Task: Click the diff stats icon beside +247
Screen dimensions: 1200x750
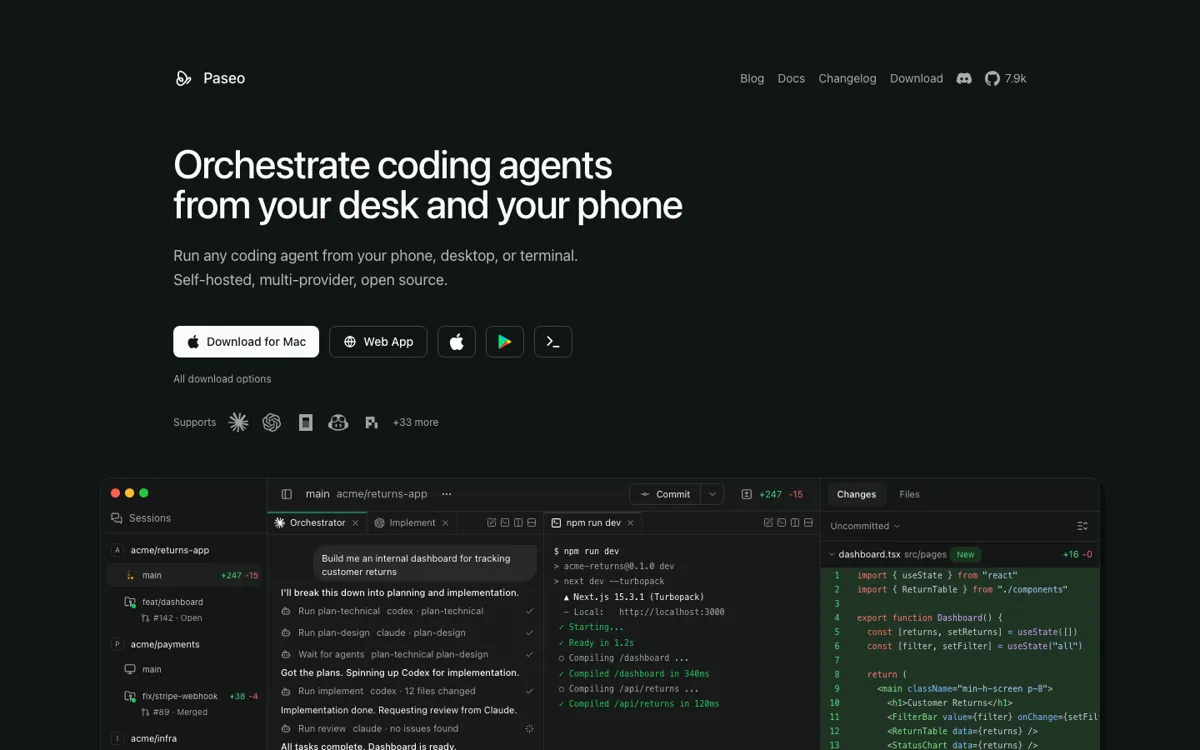Action: [x=747, y=494]
